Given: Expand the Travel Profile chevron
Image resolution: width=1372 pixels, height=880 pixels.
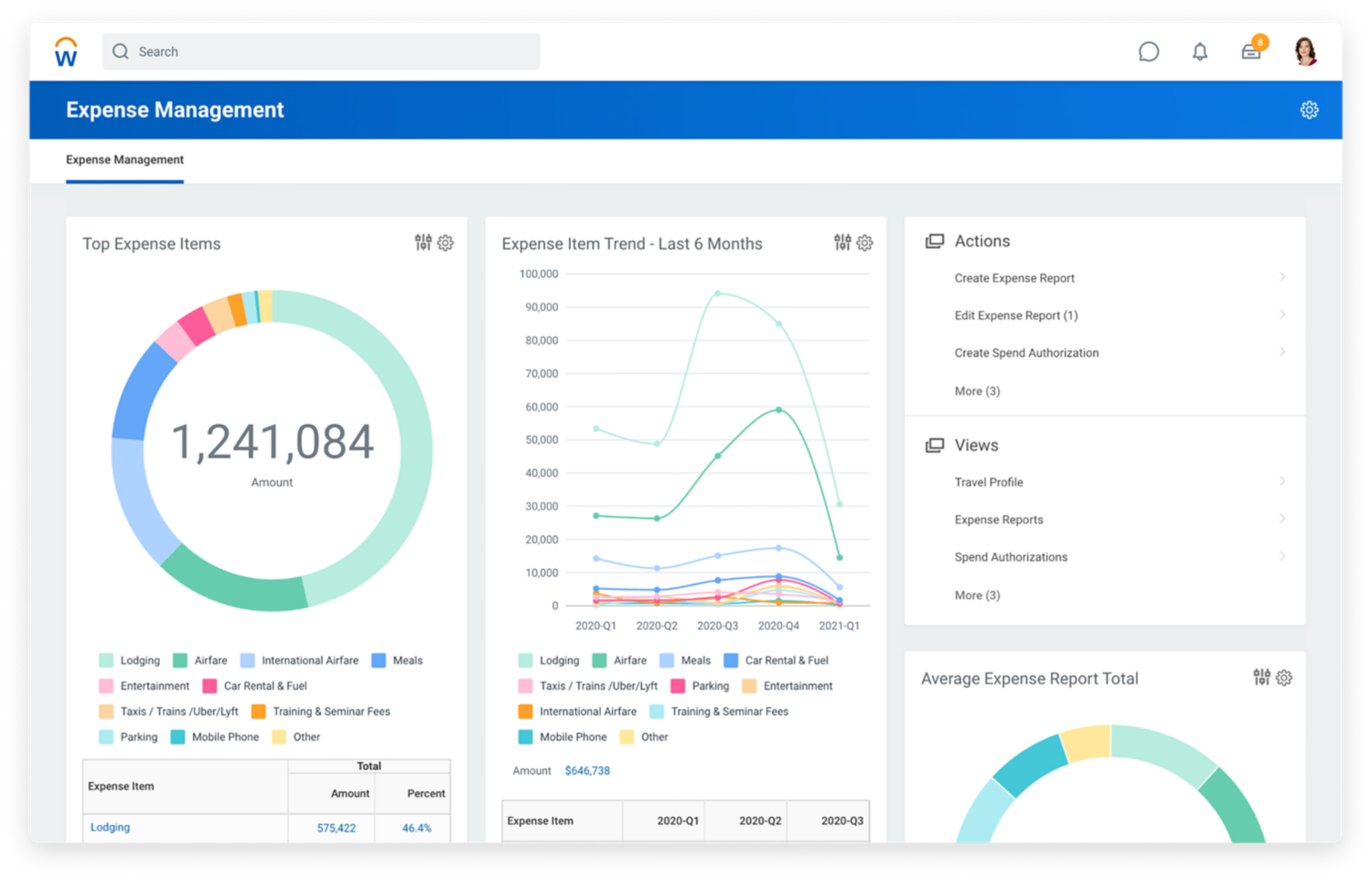Looking at the screenshot, I should pos(1281,481).
